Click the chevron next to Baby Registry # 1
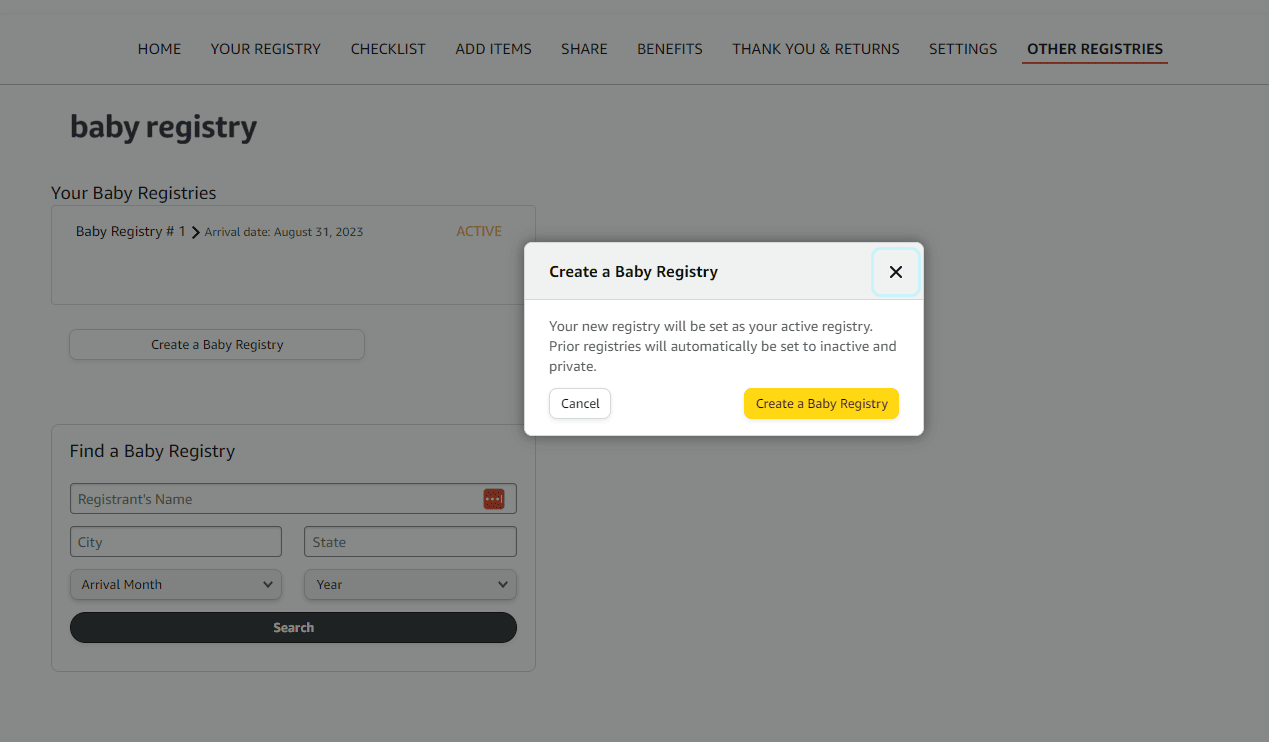Image resolution: width=1269 pixels, height=742 pixels. 196,231
